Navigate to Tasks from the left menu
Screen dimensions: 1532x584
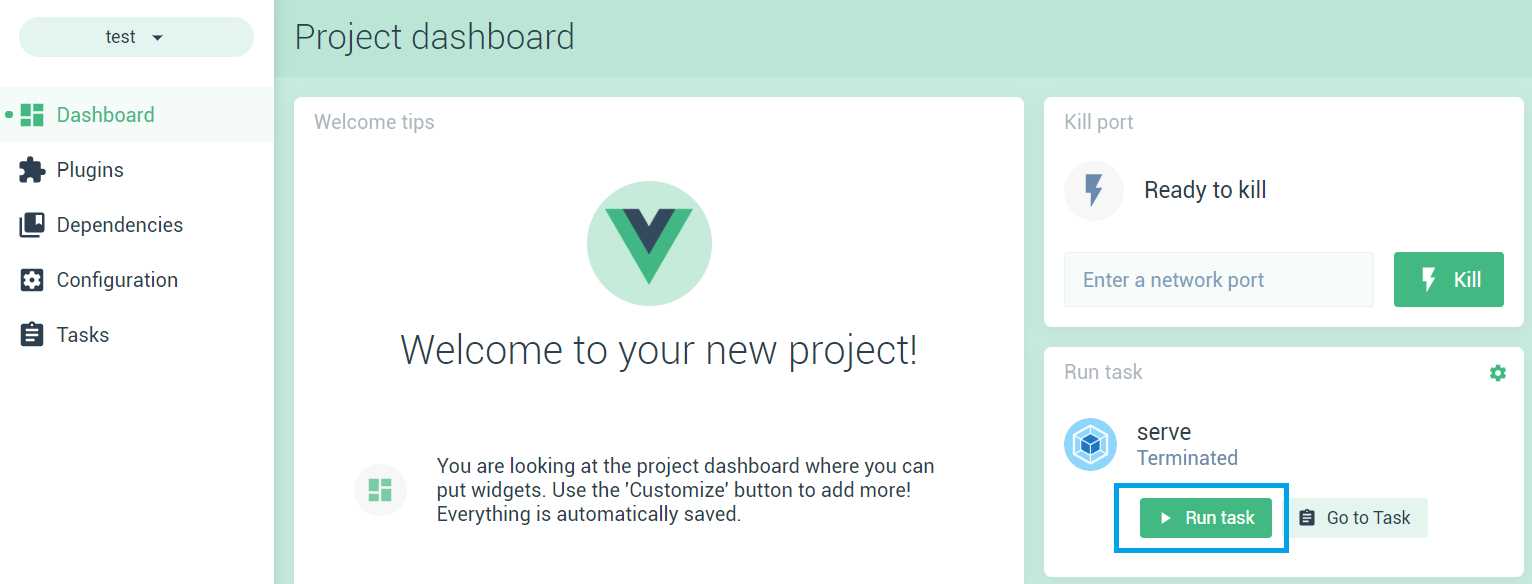pyautogui.click(x=83, y=334)
